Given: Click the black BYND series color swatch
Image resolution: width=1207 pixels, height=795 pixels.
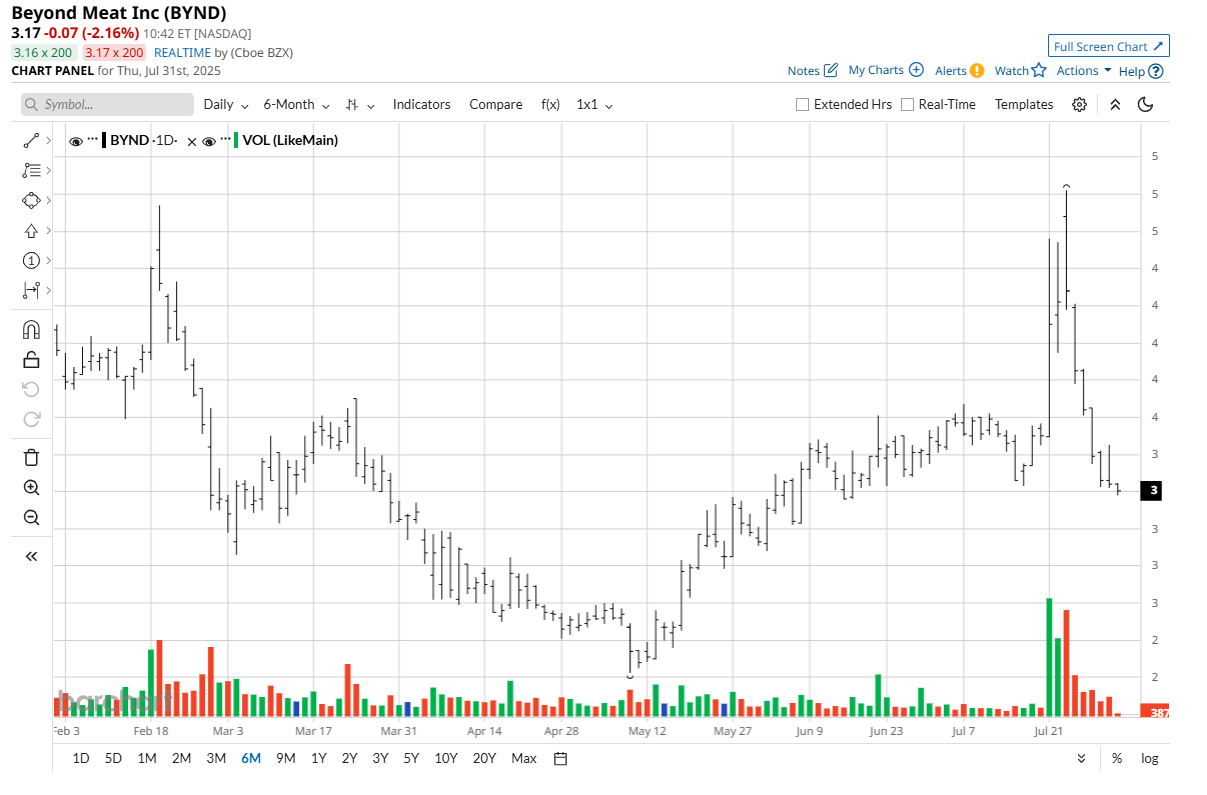Looking at the screenshot, I should point(103,141).
